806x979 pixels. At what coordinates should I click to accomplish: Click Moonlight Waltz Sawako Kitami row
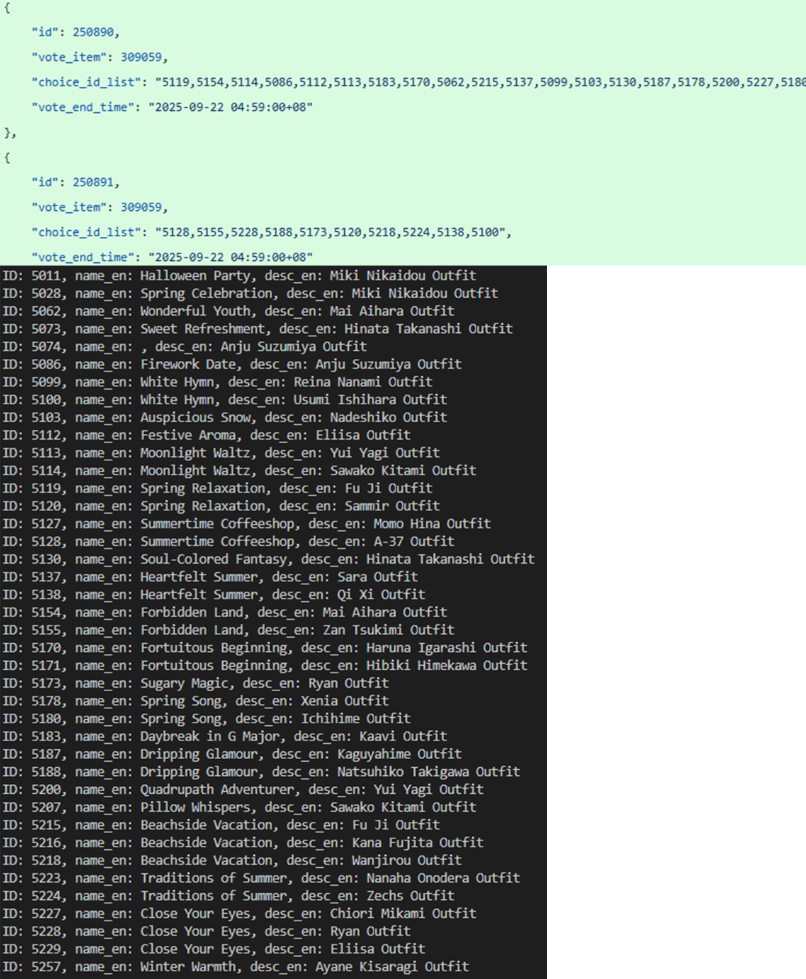[239, 470]
